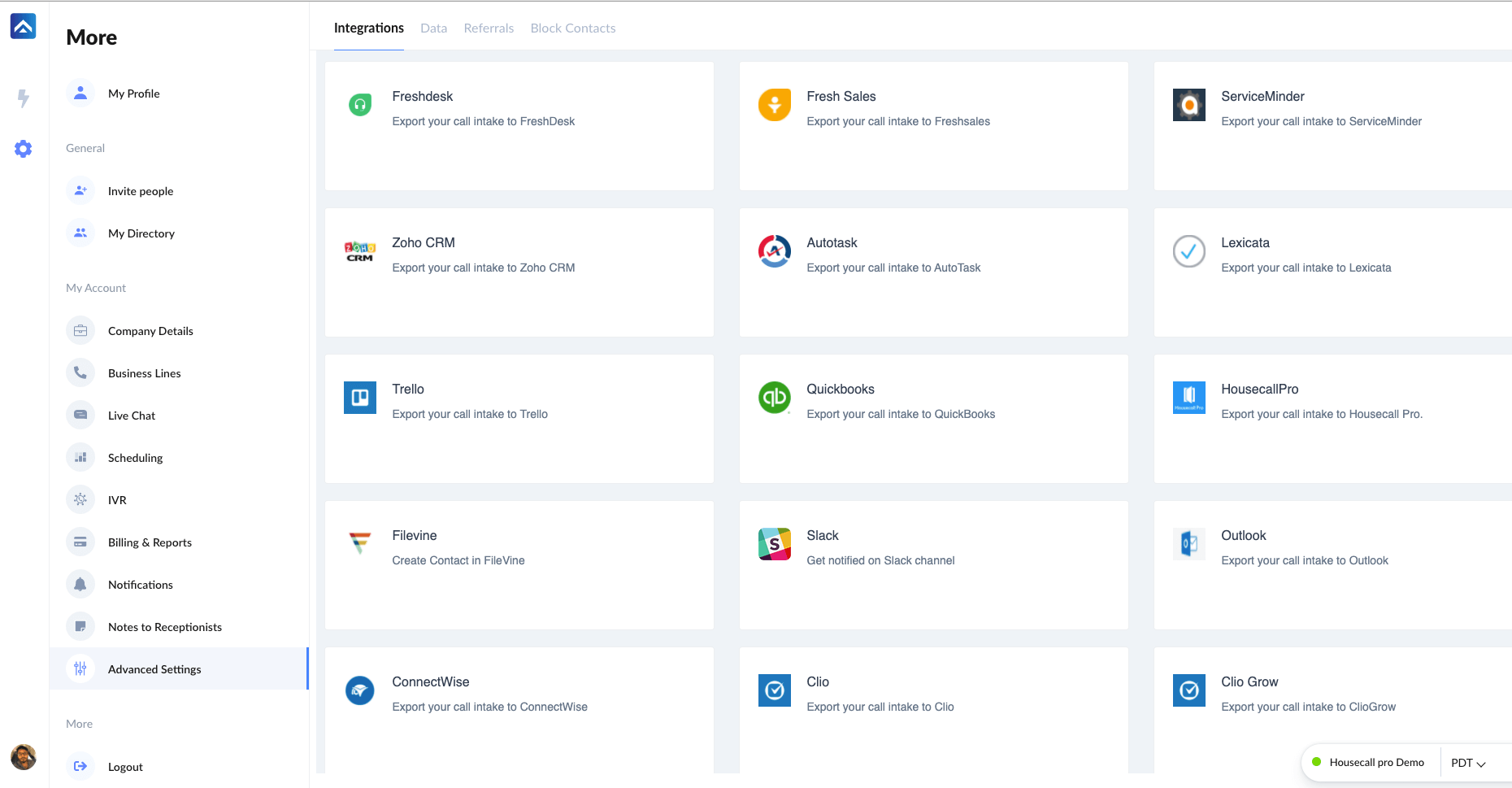This screenshot has width=1512, height=788.
Task: Select the gear settings icon in left rail
Action: click(x=24, y=149)
